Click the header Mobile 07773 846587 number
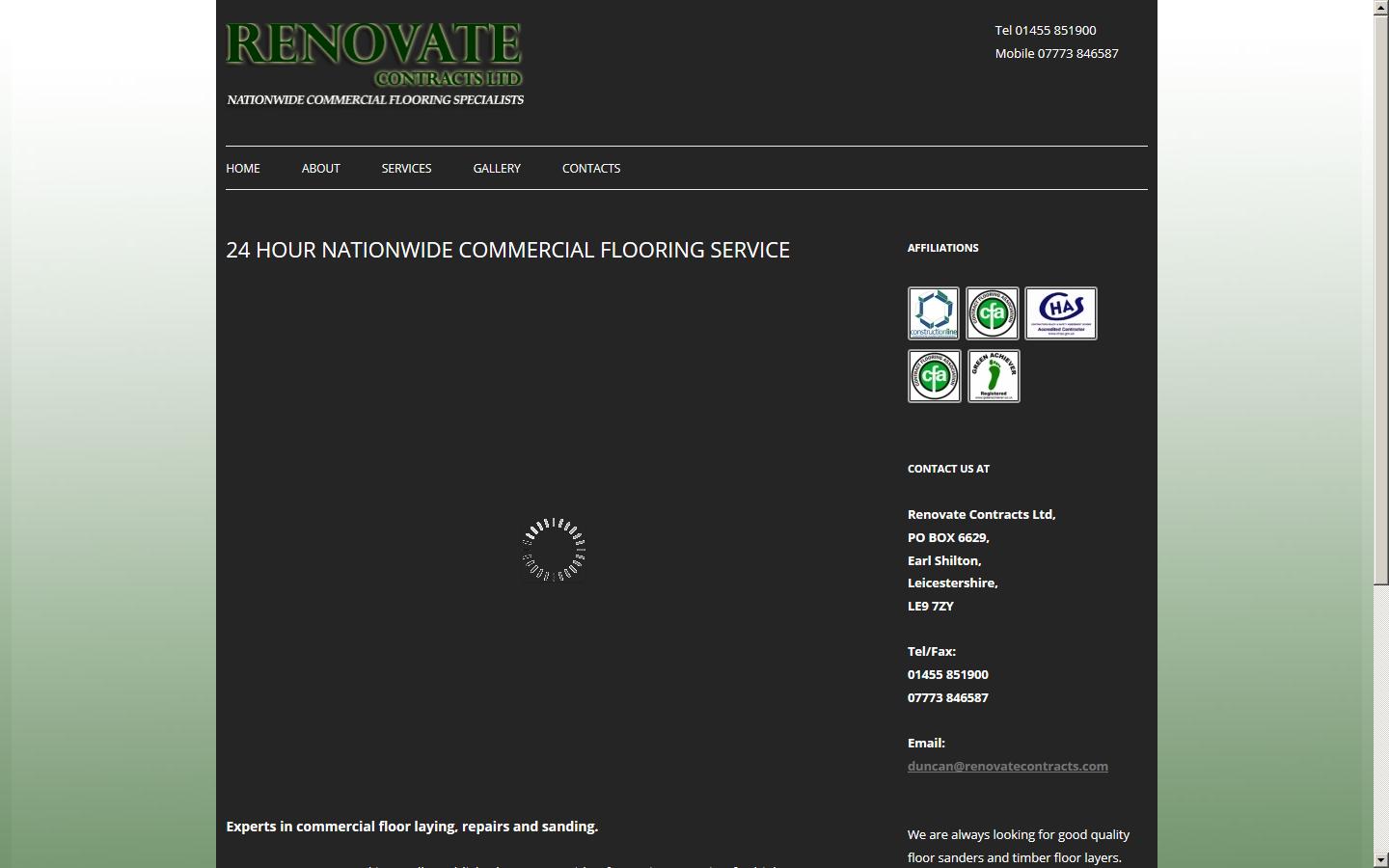1389x868 pixels. click(1056, 53)
